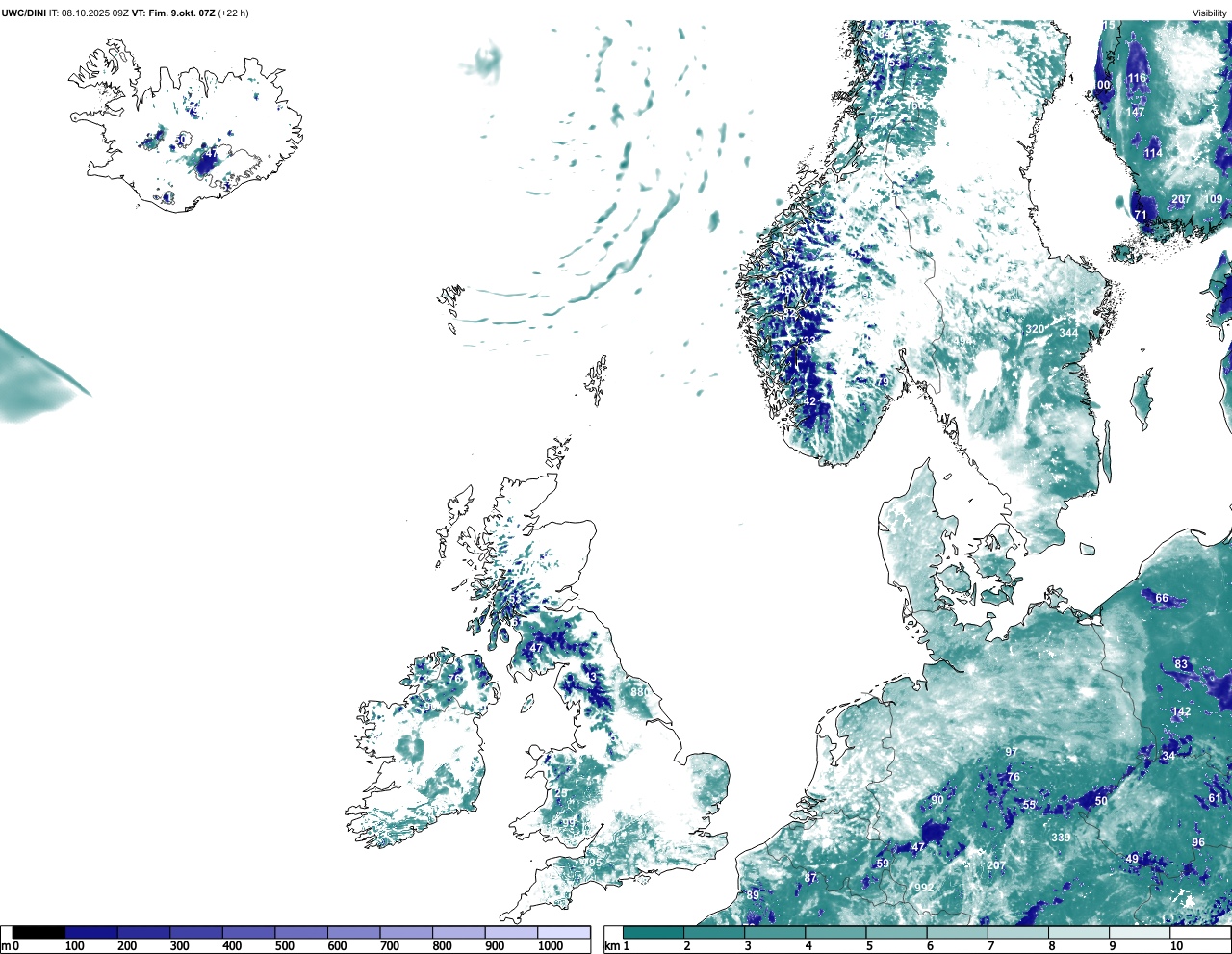The height and width of the screenshot is (954, 1232).
Task: Select the 300–400 m legend color block
Action: click(196, 932)
